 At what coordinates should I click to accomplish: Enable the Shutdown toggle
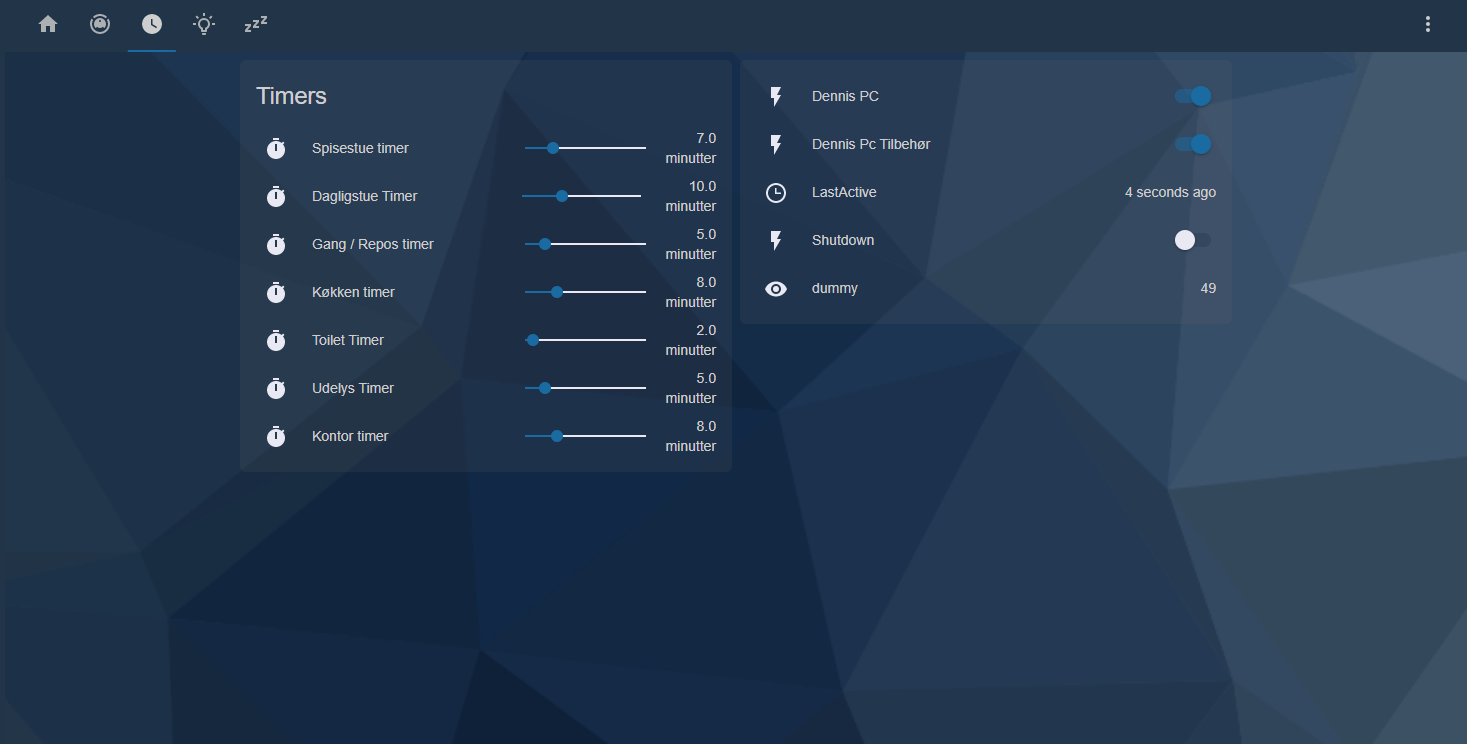(1193, 240)
